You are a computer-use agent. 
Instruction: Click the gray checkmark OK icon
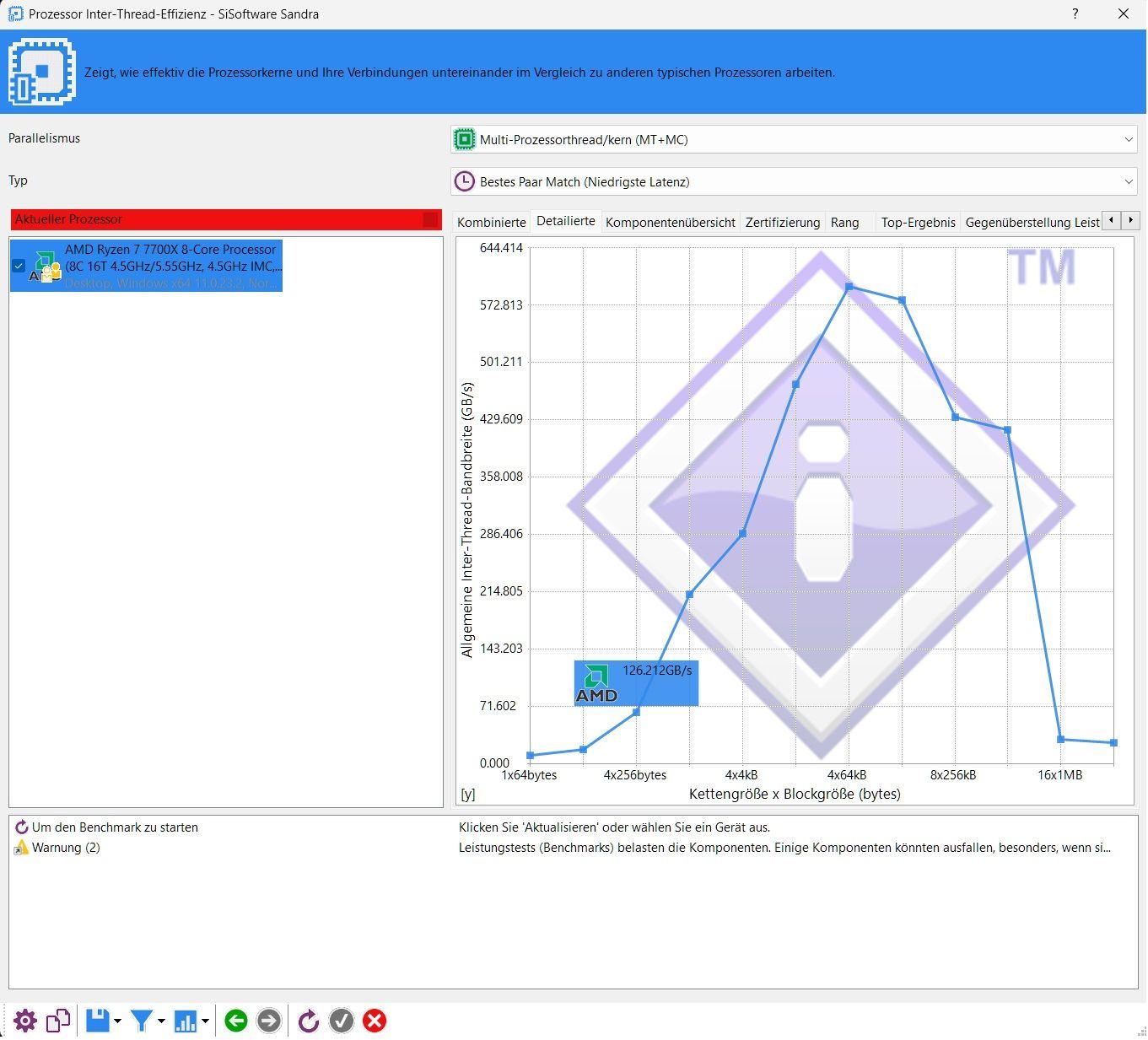point(342,1021)
